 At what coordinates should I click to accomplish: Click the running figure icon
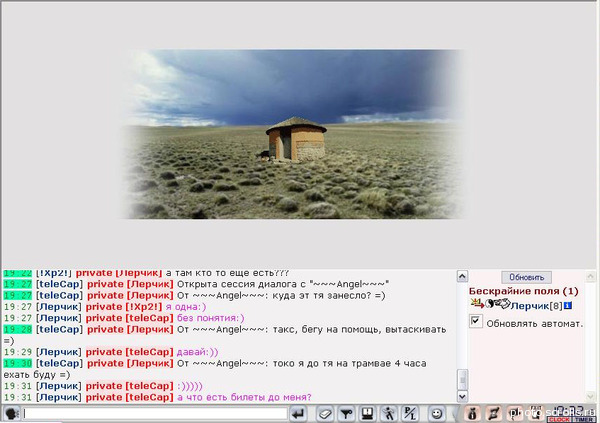tap(389, 413)
